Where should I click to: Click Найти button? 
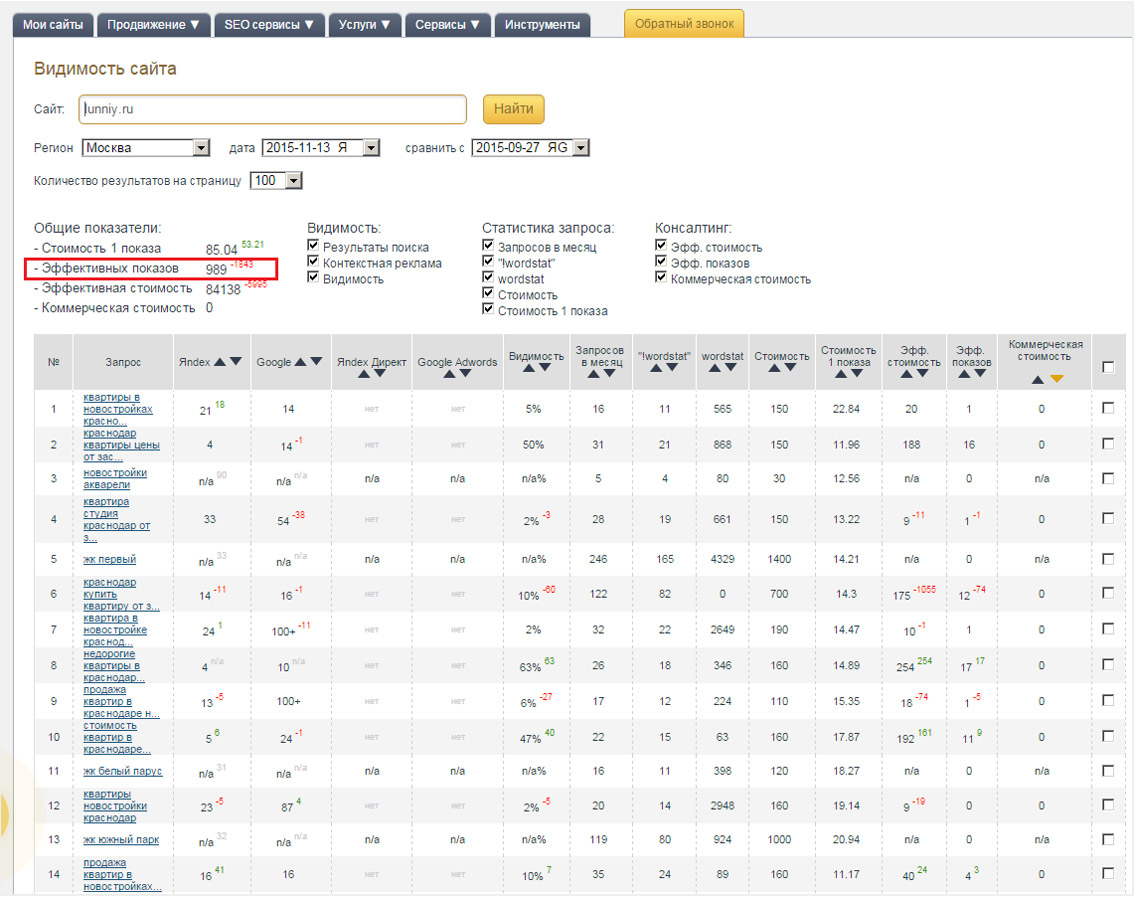click(x=514, y=109)
